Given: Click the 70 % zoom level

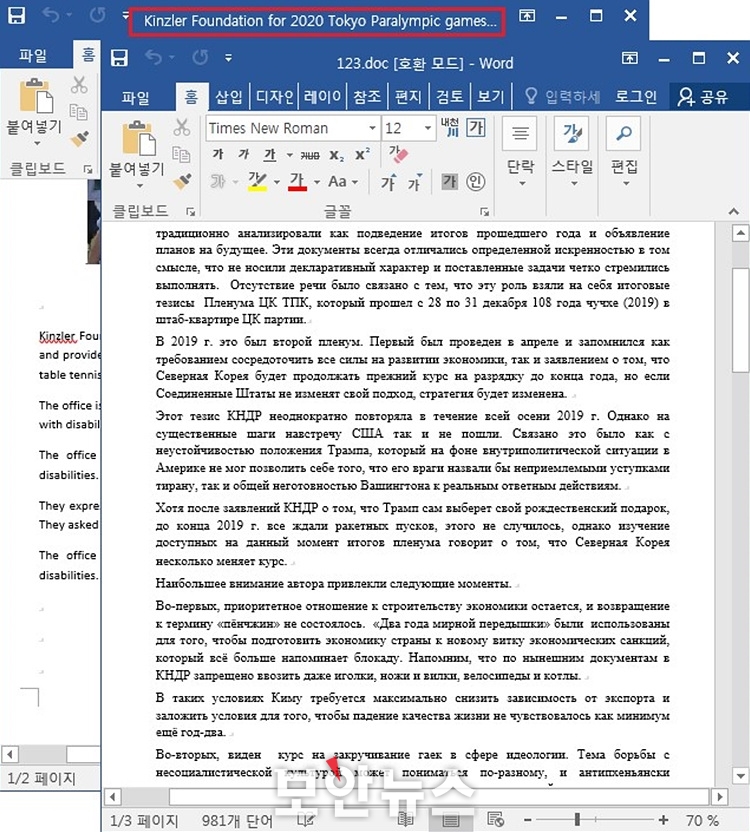Looking at the screenshot, I should pyautogui.click(x=702, y=820).
